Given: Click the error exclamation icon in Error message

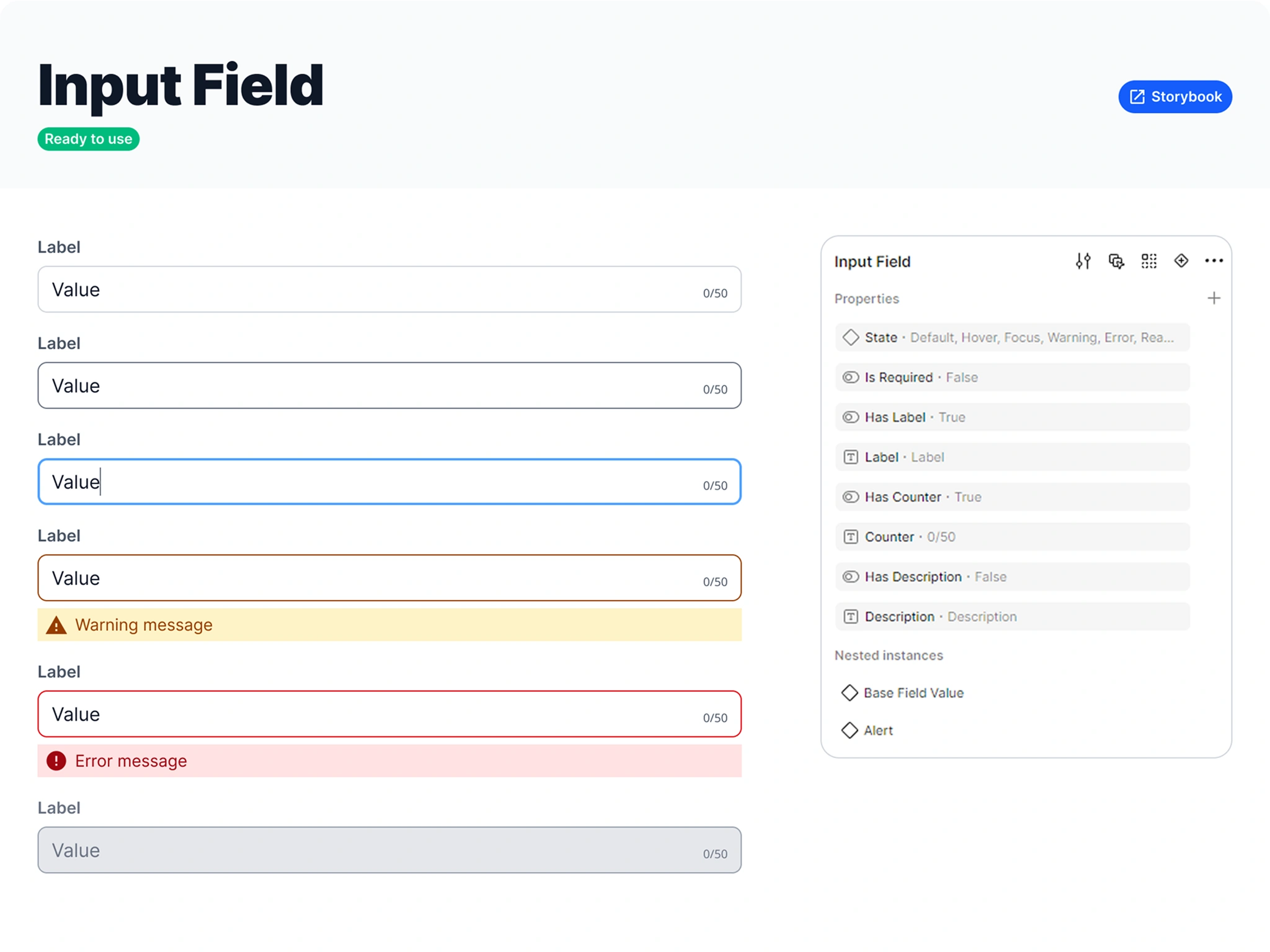Looking at the screenshot, I should point(56,760).
